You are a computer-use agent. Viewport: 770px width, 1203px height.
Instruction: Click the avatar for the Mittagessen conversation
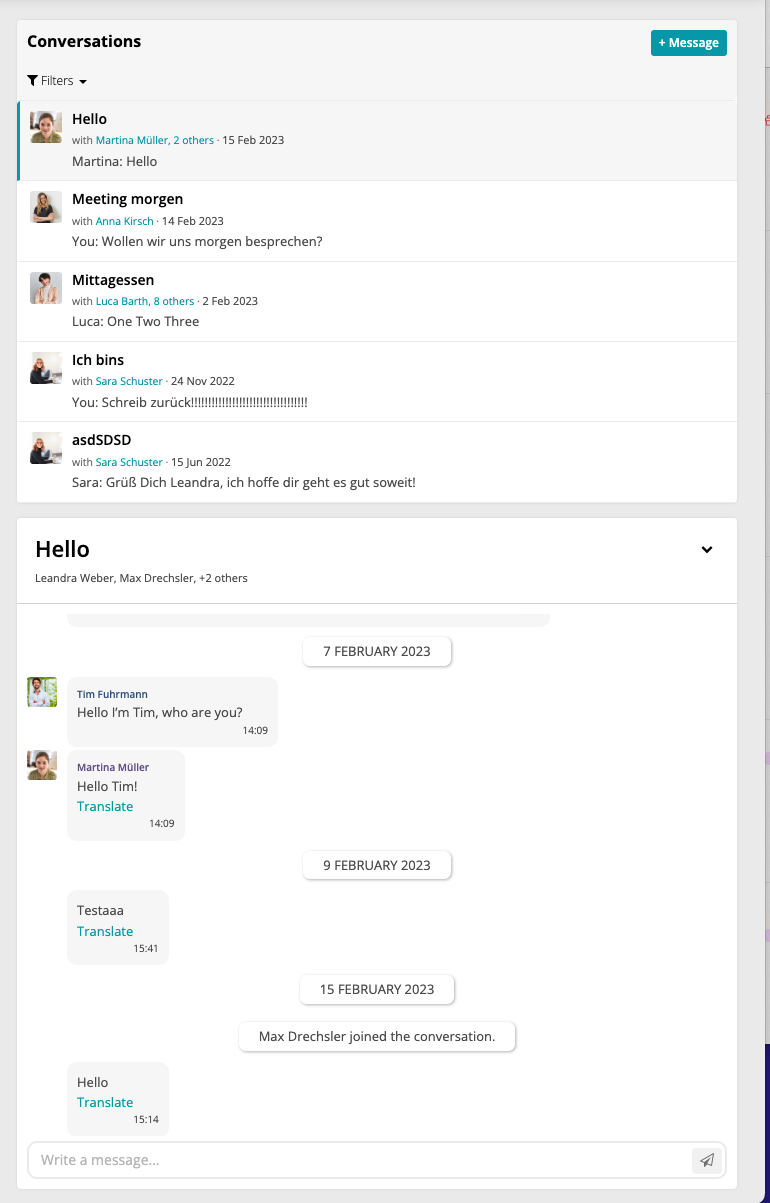[45, 287]
